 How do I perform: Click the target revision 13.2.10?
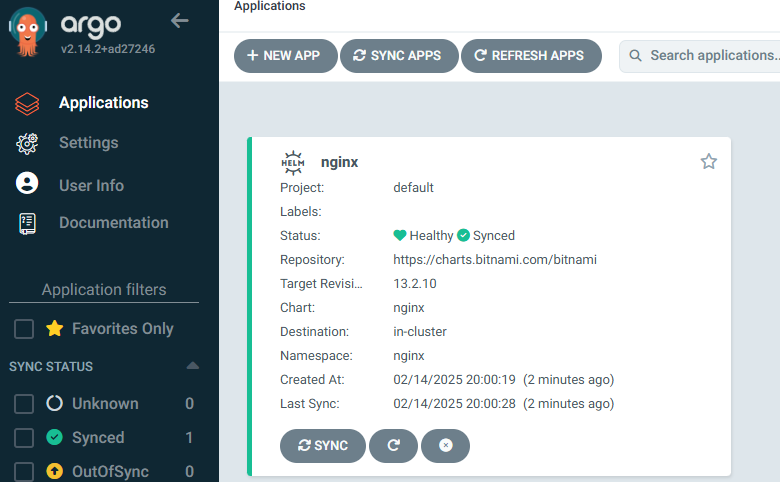415,284
